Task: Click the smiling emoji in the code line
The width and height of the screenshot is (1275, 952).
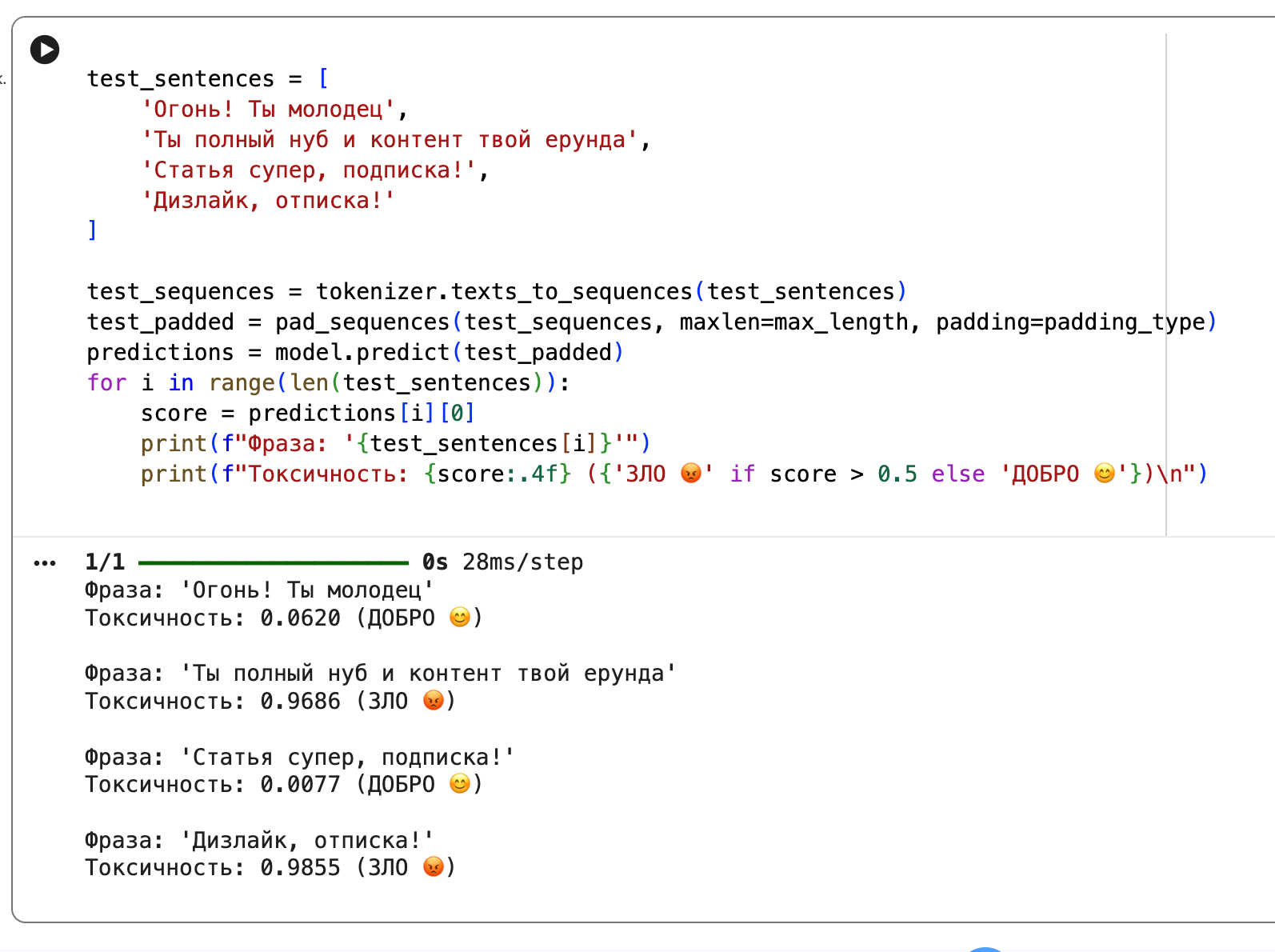Action: [x=1104, y=474]
